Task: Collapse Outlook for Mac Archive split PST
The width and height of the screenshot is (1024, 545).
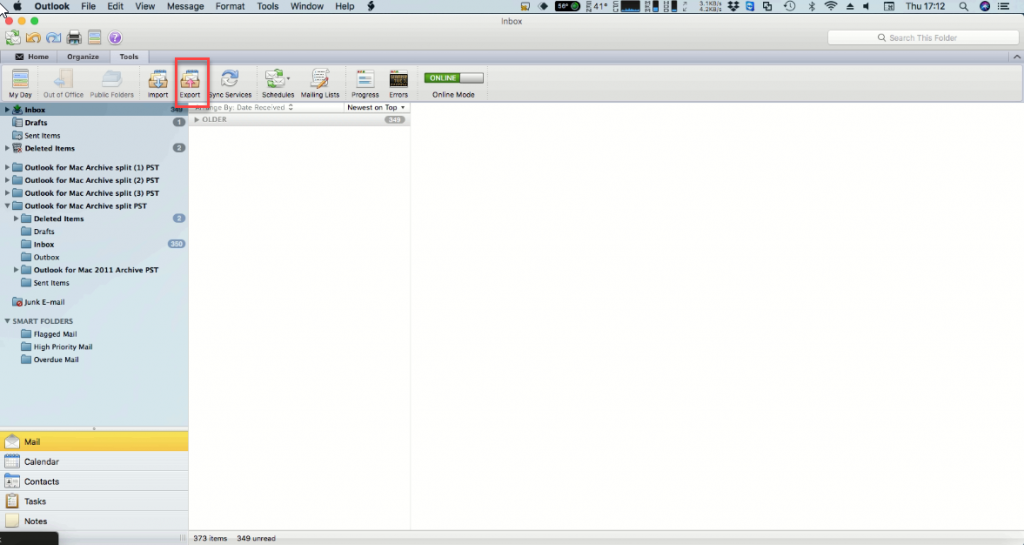Action: [7, 206]
